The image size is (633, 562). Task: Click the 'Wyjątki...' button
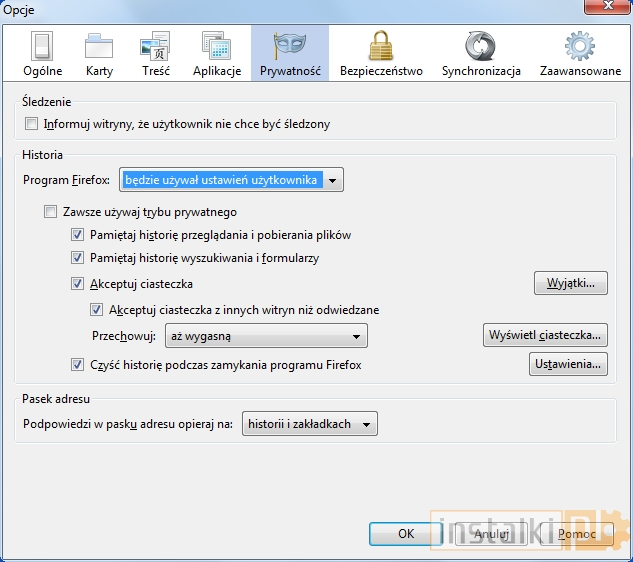click(570, 283)
